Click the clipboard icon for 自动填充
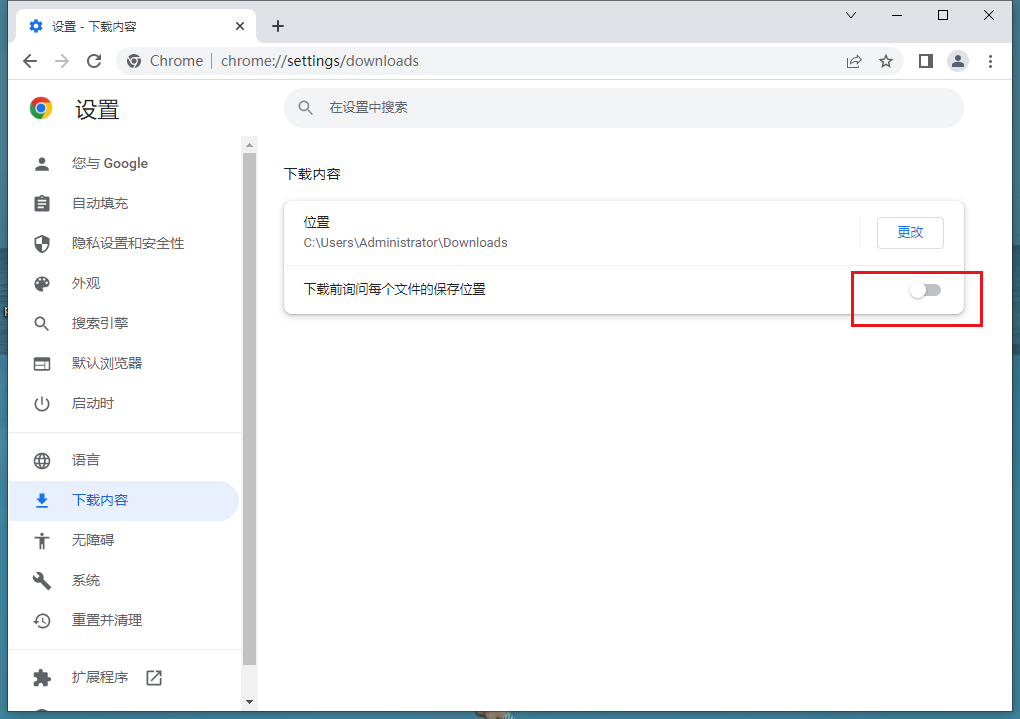Image resolution: width=1020 pixels, height=719 pixels. click(x=42, y=204)
